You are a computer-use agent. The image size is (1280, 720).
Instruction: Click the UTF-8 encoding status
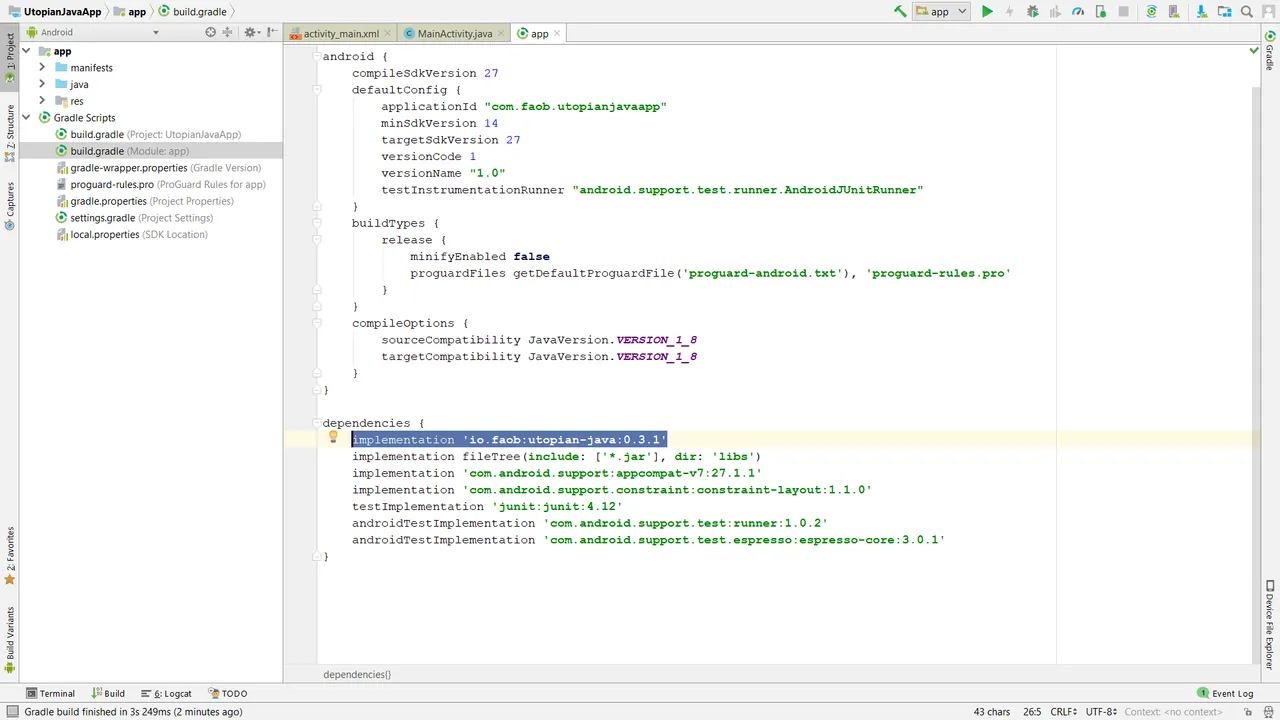[x=1101, y=712]
